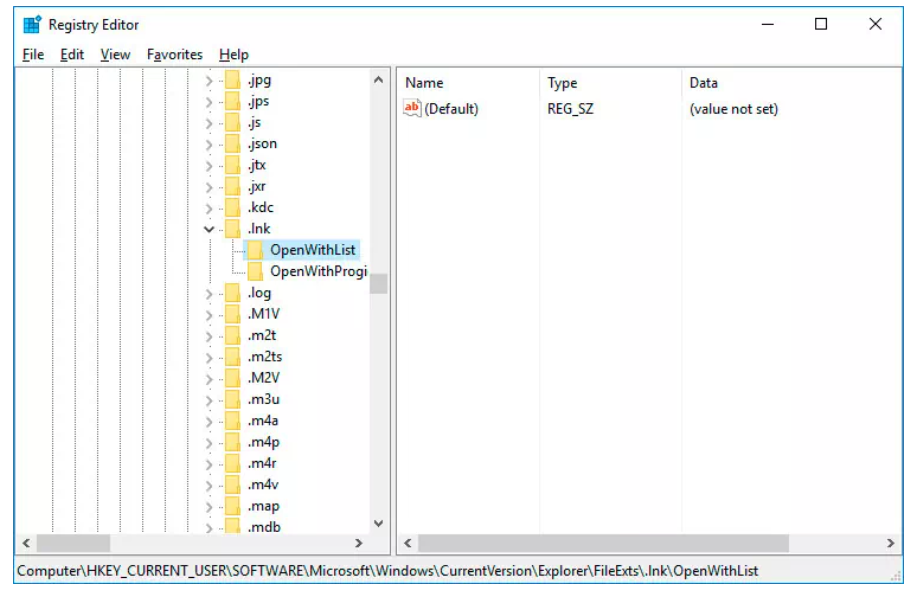914x594 pixels.
Task: Expand the .jpg key
Action: click(209, 81)
